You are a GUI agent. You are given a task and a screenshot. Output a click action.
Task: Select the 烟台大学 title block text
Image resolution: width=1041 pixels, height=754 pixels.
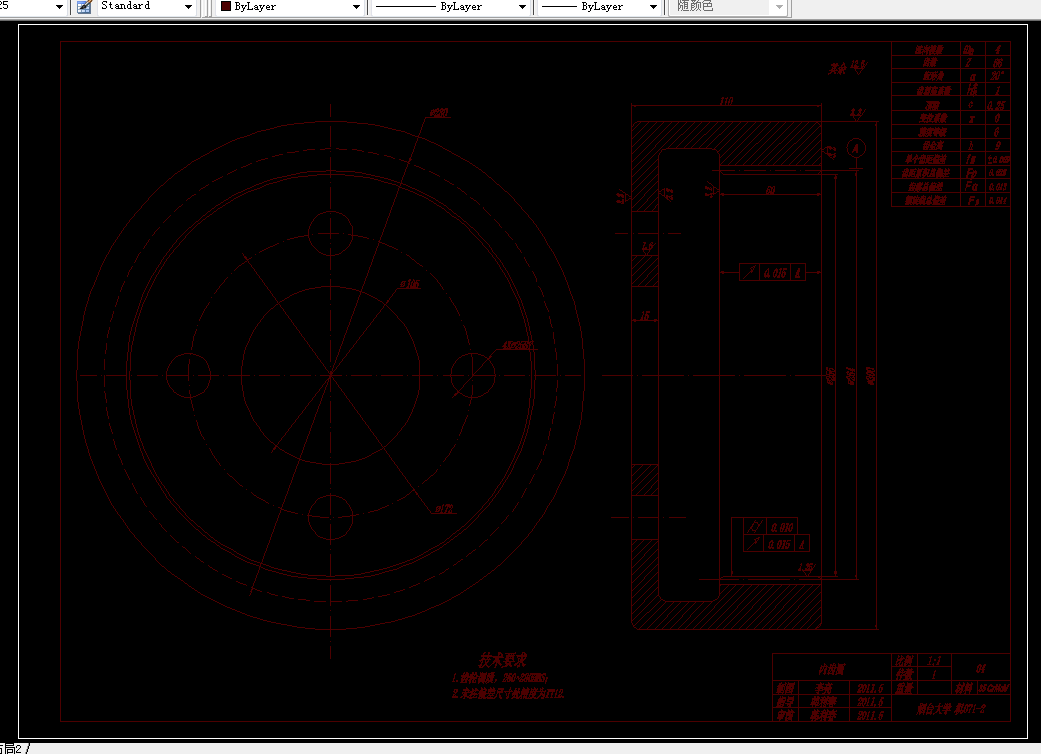[x=951, y=709]
